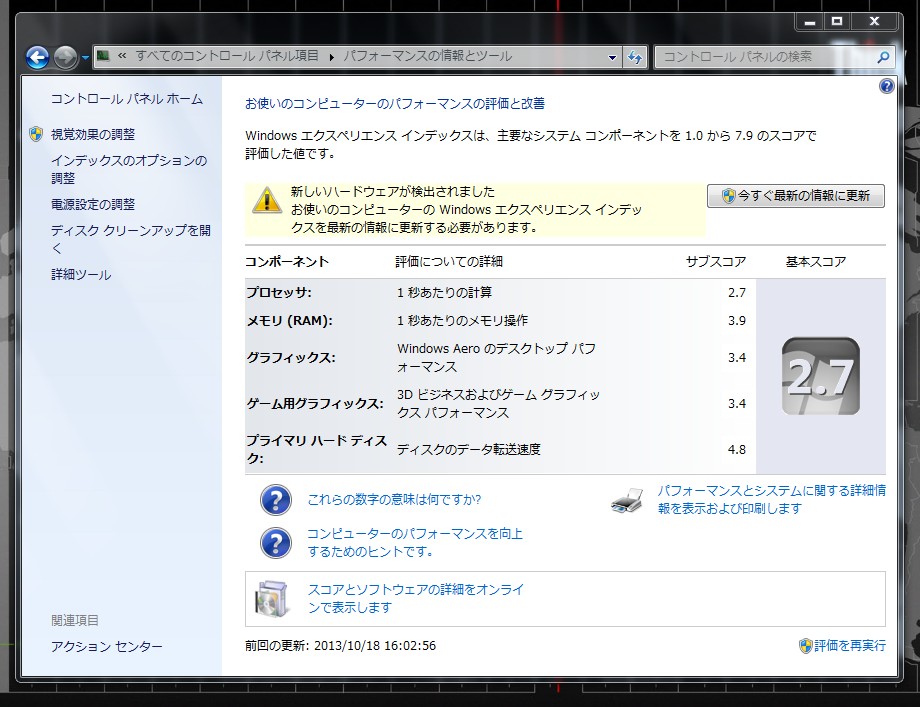Image resolution: width=920 pixels, height=707 pixels.
Task: Open Help via the blue question icon
Action: (887, 86)
